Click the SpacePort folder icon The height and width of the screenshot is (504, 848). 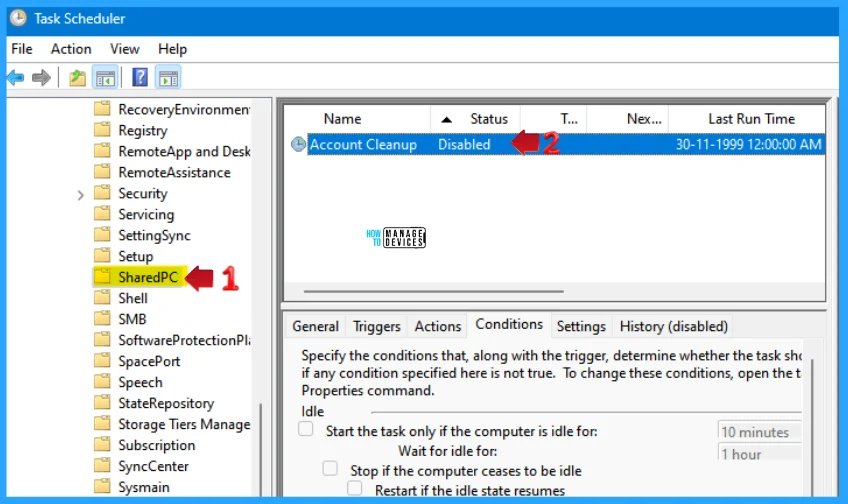tap(102, 361)
